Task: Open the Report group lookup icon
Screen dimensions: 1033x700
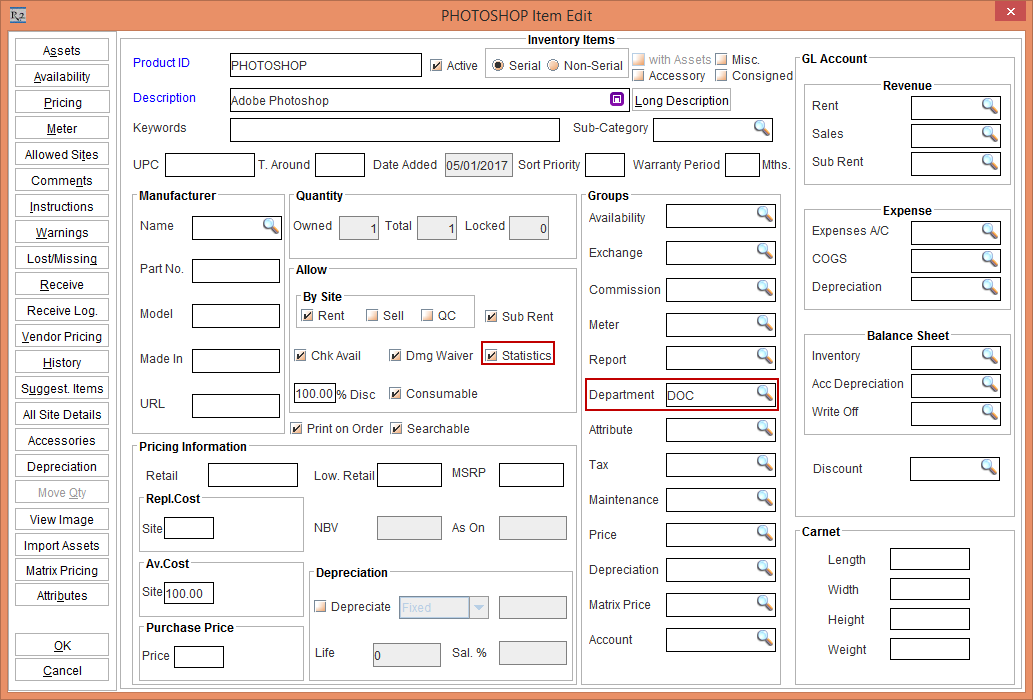Action: pos(764,356)
